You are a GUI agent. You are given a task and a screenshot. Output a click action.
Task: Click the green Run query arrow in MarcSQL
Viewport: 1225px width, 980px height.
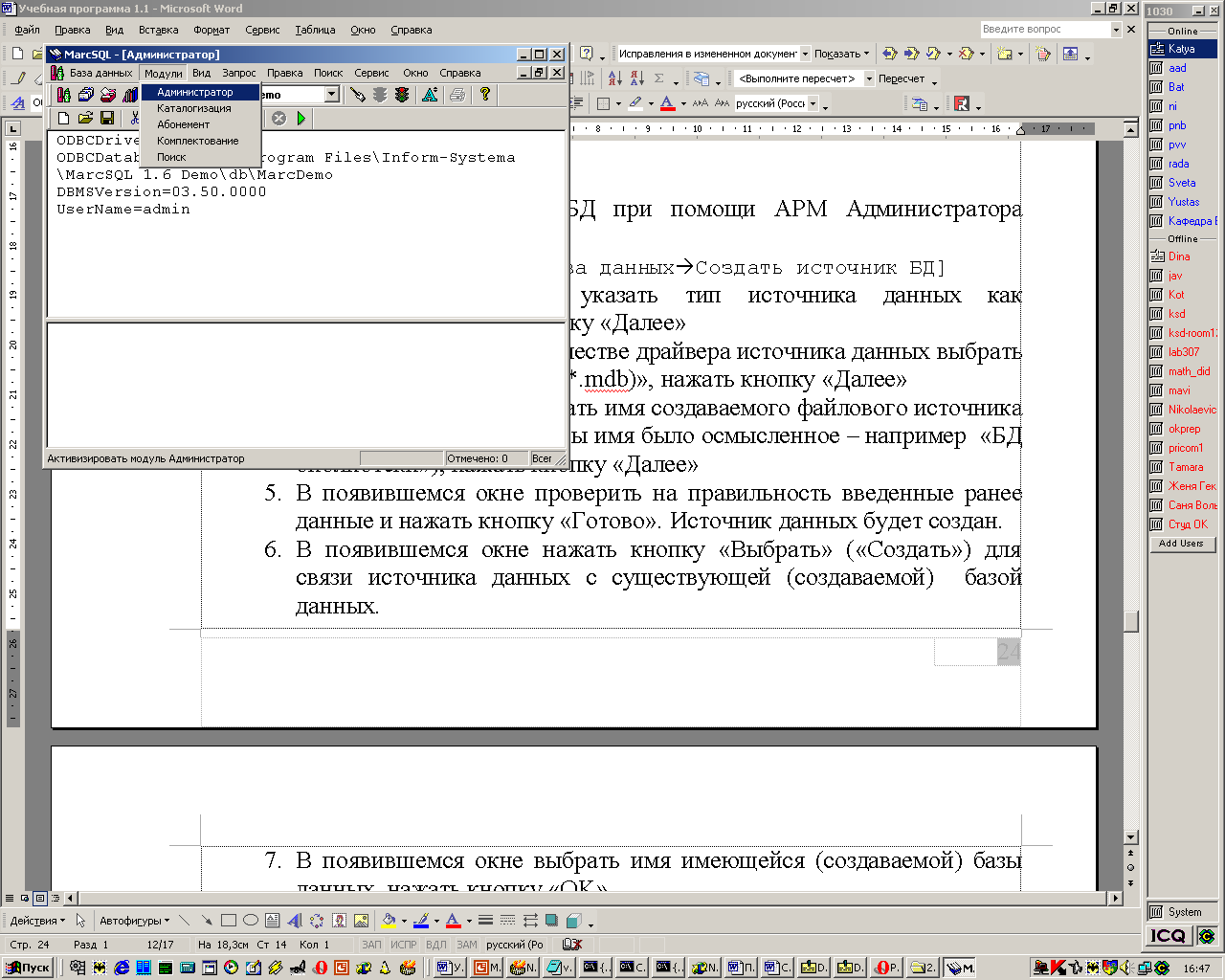coord(301,119)
